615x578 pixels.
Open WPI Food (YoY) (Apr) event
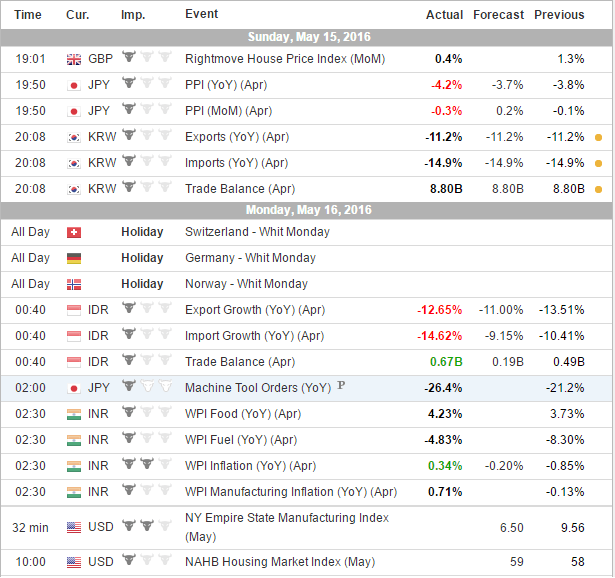[x=243, y=414]
